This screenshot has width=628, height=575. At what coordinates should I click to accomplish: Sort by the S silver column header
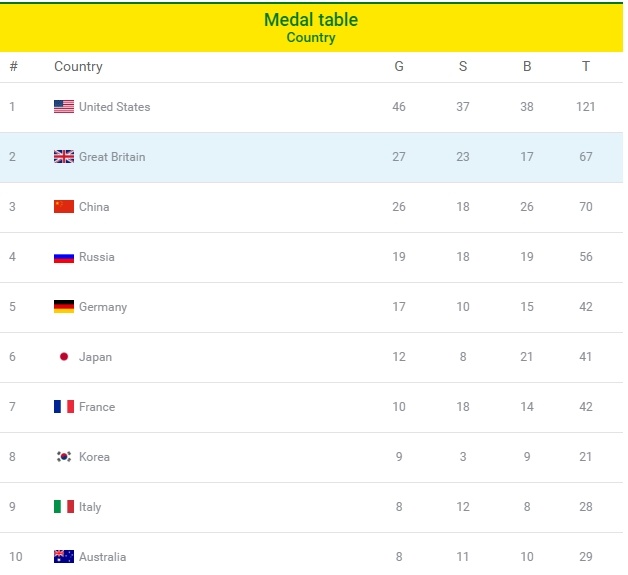tap(463, 67)
